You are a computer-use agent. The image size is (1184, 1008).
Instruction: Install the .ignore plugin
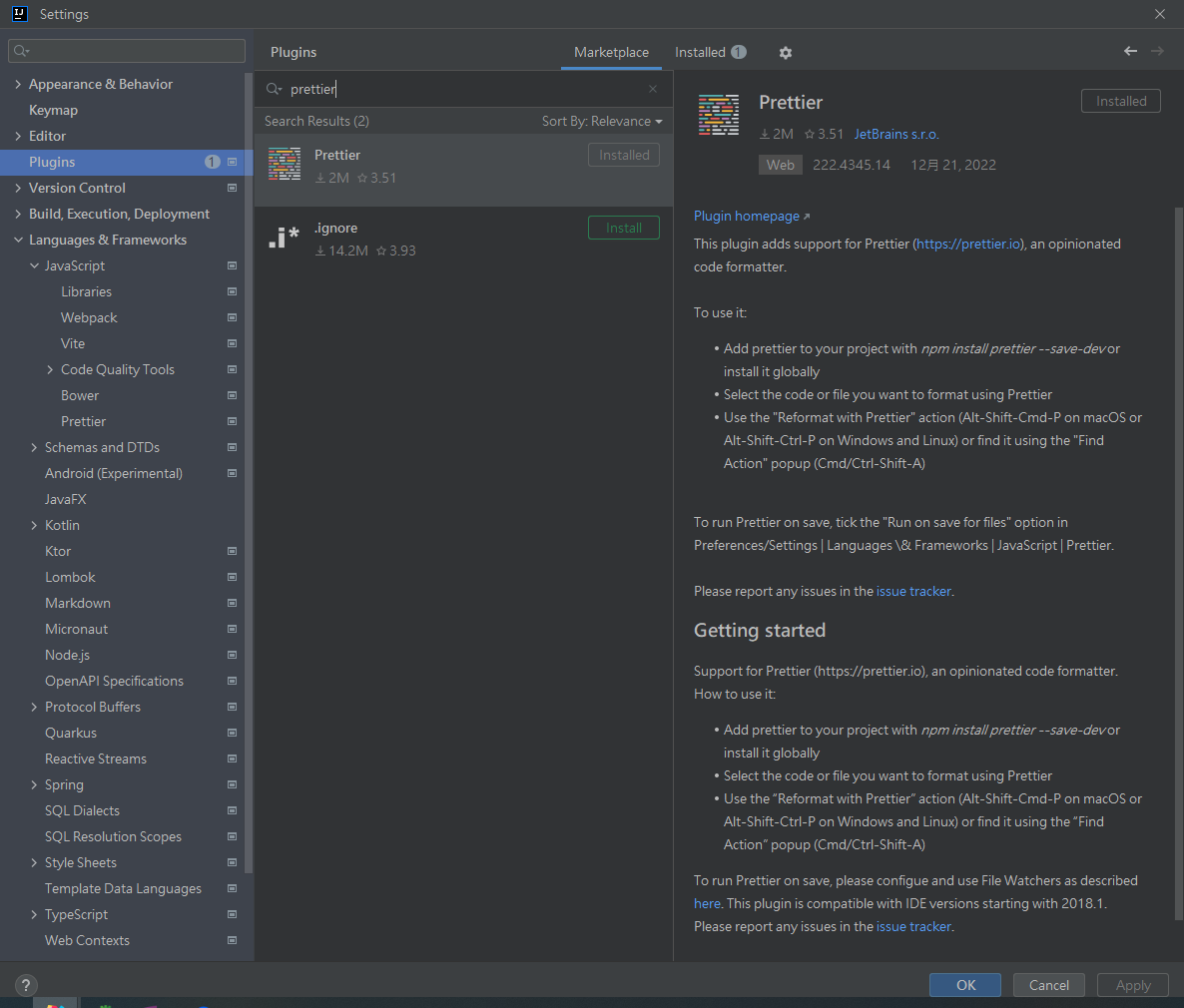[x=624, y=228]
